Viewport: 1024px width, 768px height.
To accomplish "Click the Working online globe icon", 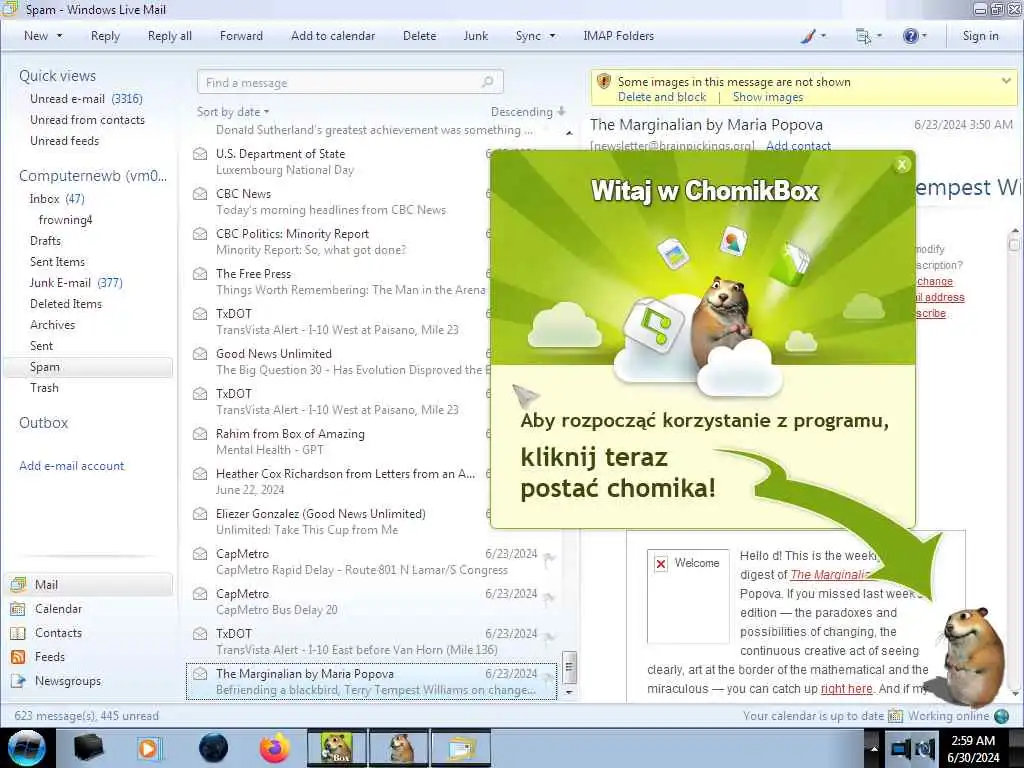I will point(1001,716).
